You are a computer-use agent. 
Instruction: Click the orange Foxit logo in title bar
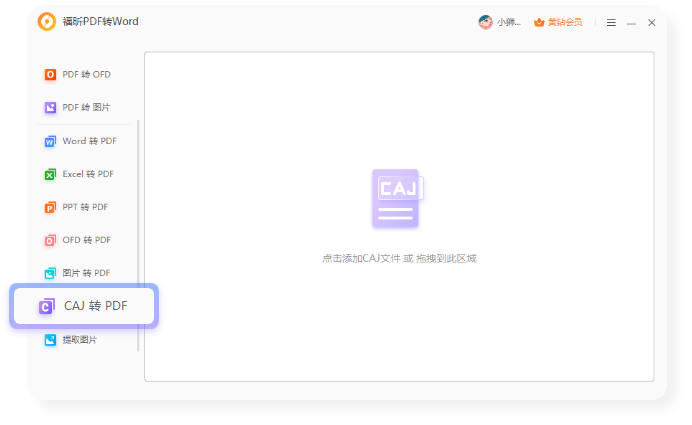47,22
